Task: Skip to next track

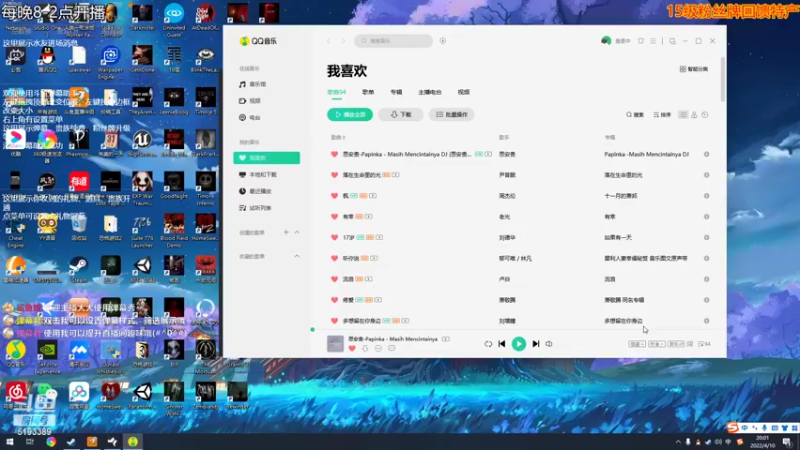Action: pos(536,344)
